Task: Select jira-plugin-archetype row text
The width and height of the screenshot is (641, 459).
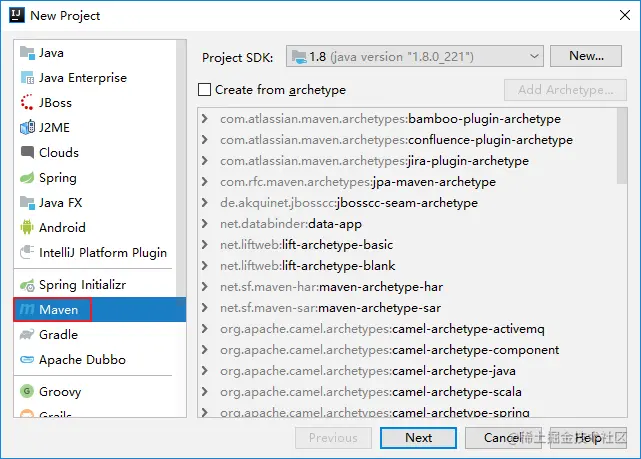Action: tap(374, 161)
